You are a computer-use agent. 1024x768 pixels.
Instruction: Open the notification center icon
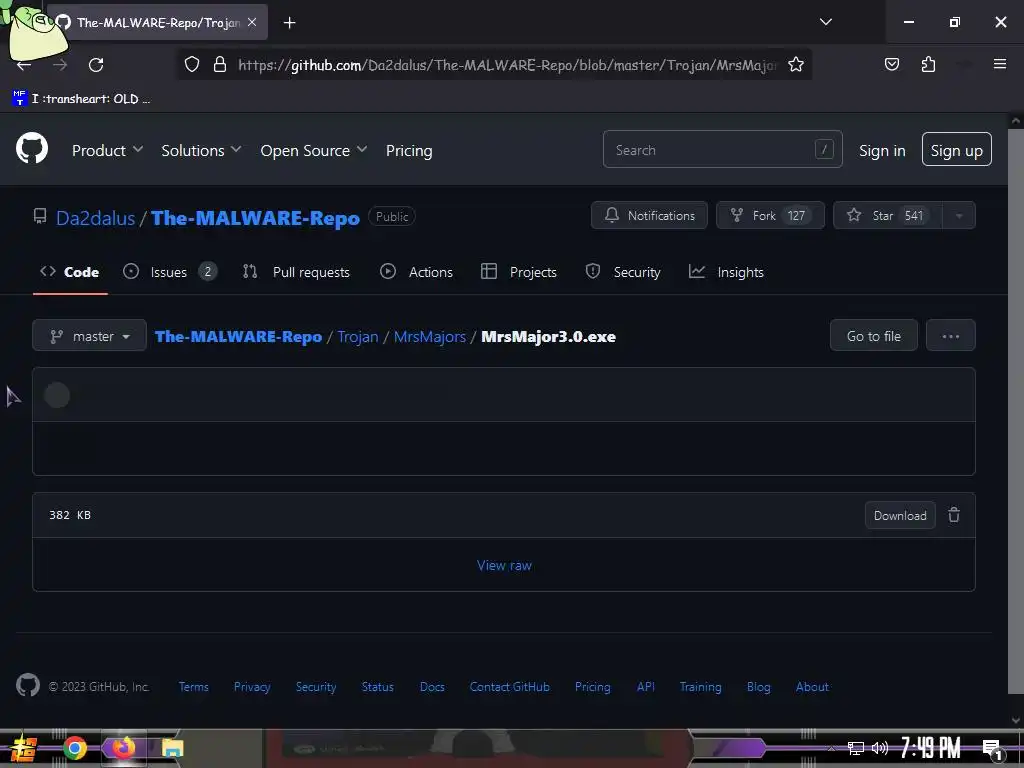click(992, 748)
